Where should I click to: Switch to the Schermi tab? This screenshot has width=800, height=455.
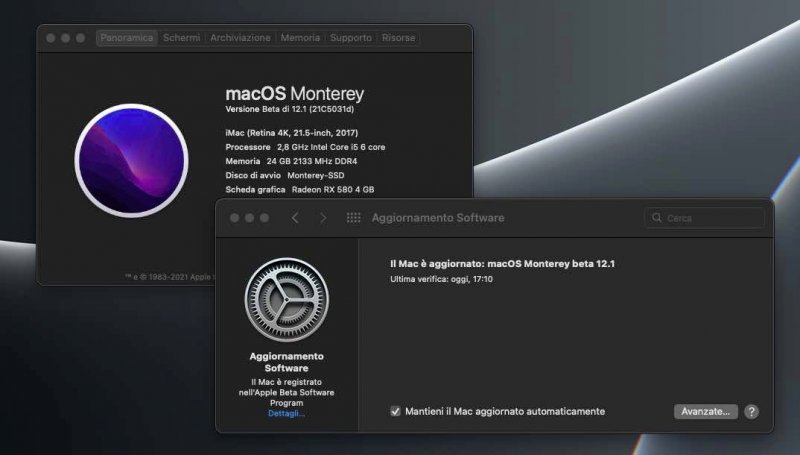tap(182, 38)
